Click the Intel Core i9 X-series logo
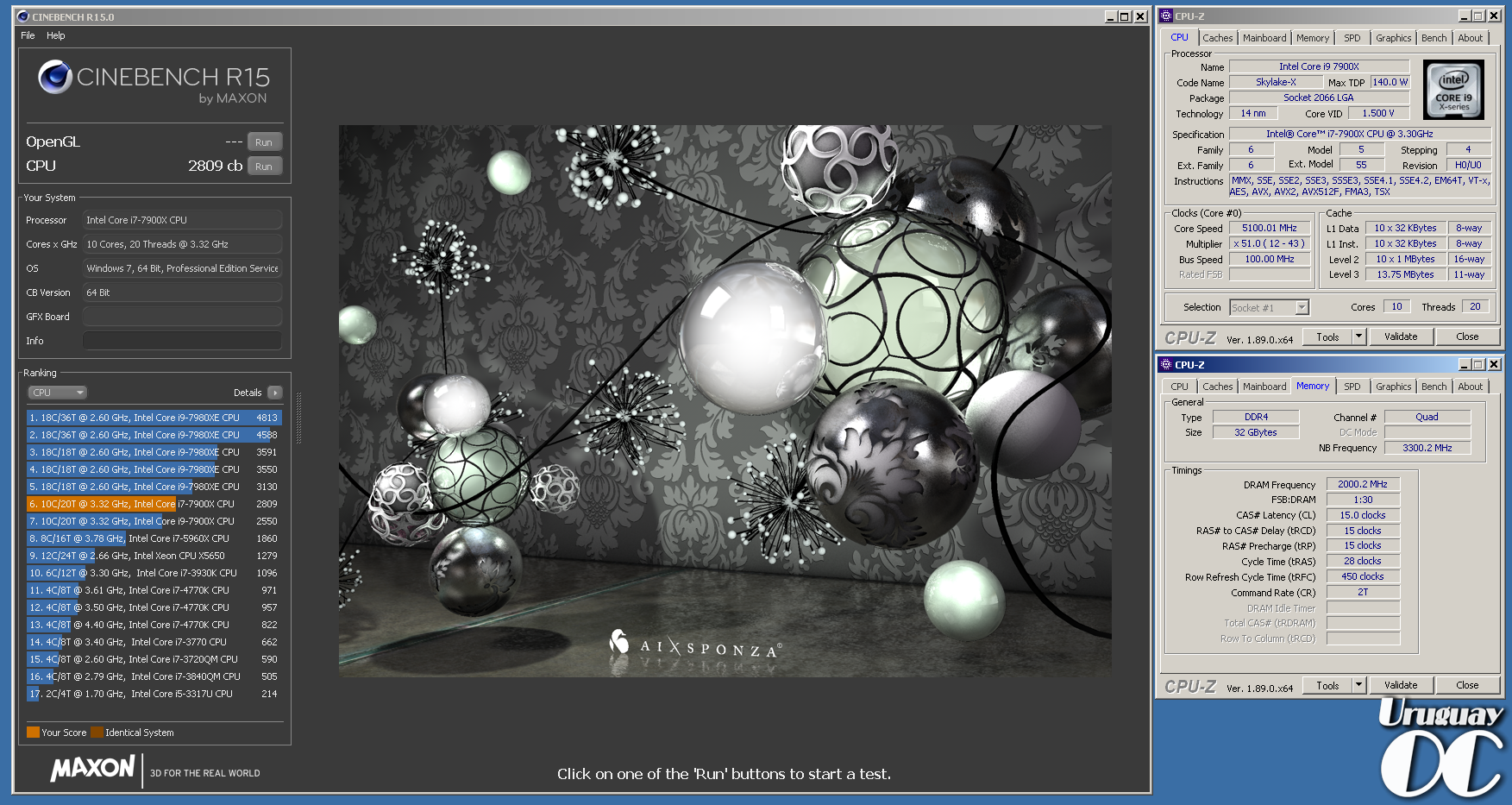 pyautogui.click(x=1453, y=89)
